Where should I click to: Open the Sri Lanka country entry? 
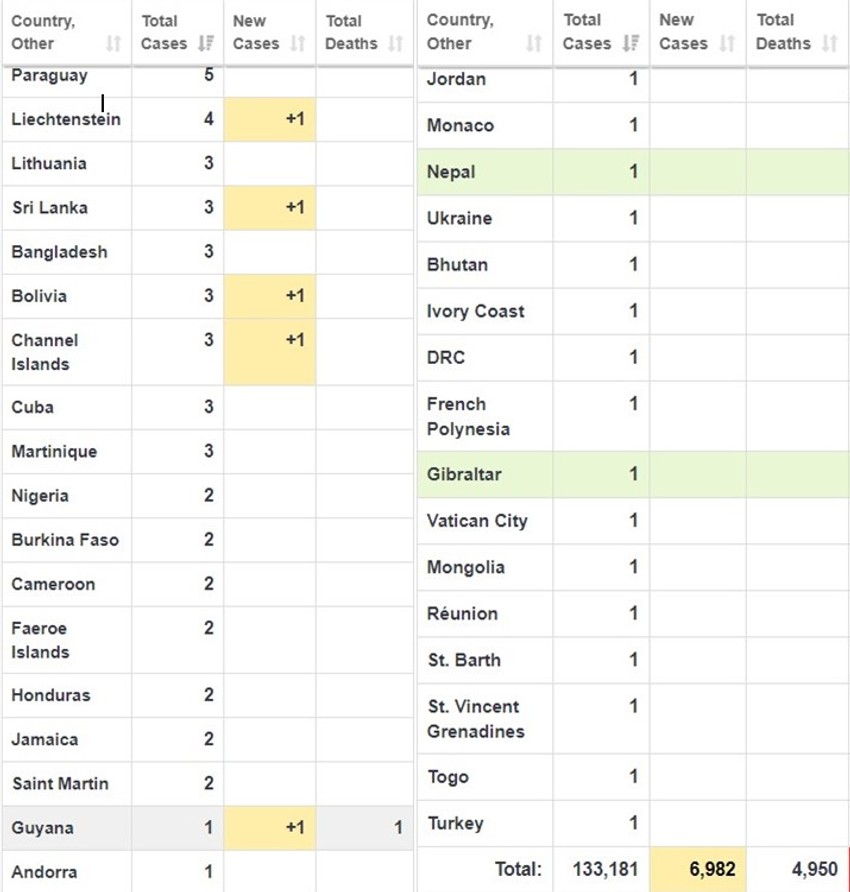click(x=50, y=208)
